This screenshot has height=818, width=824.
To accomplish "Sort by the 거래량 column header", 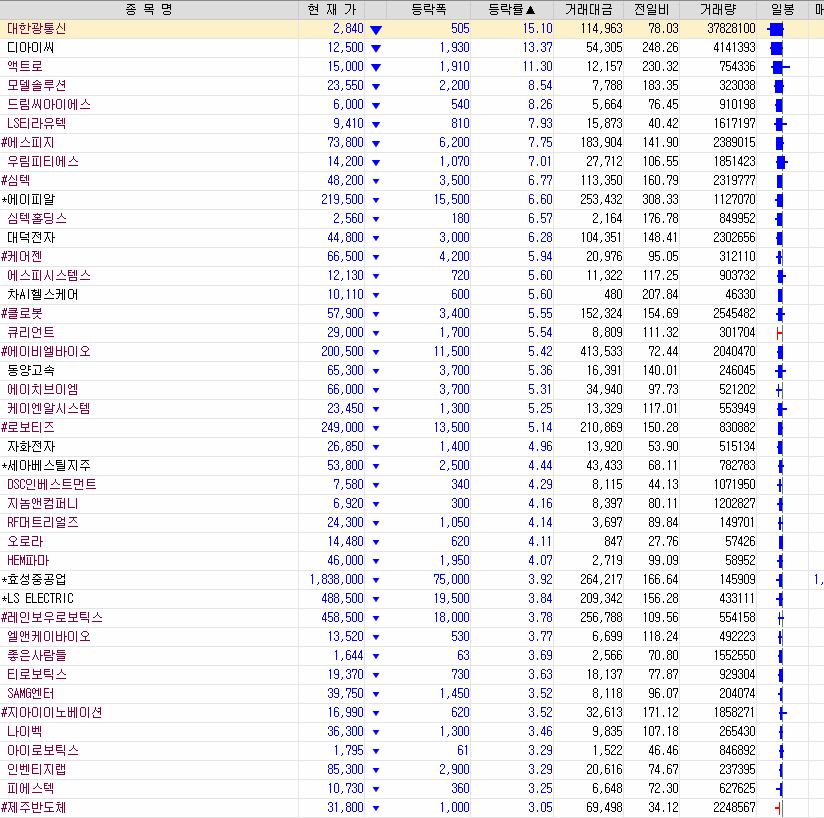I will coord(718,9).
